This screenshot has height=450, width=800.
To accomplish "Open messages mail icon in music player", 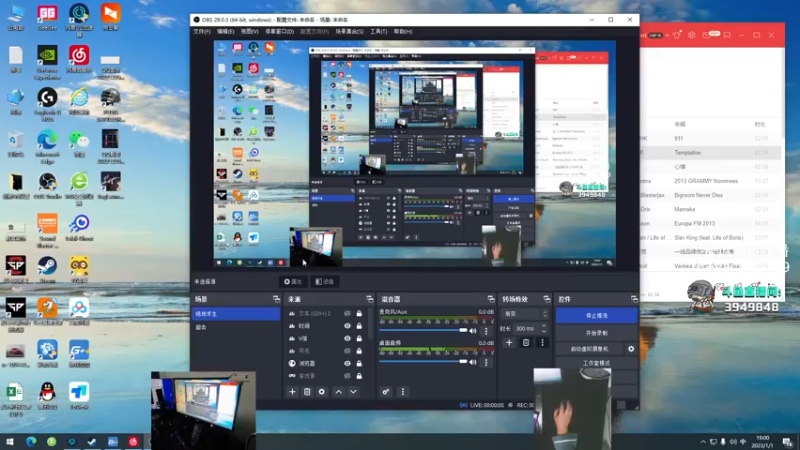I will pos(706,35).
